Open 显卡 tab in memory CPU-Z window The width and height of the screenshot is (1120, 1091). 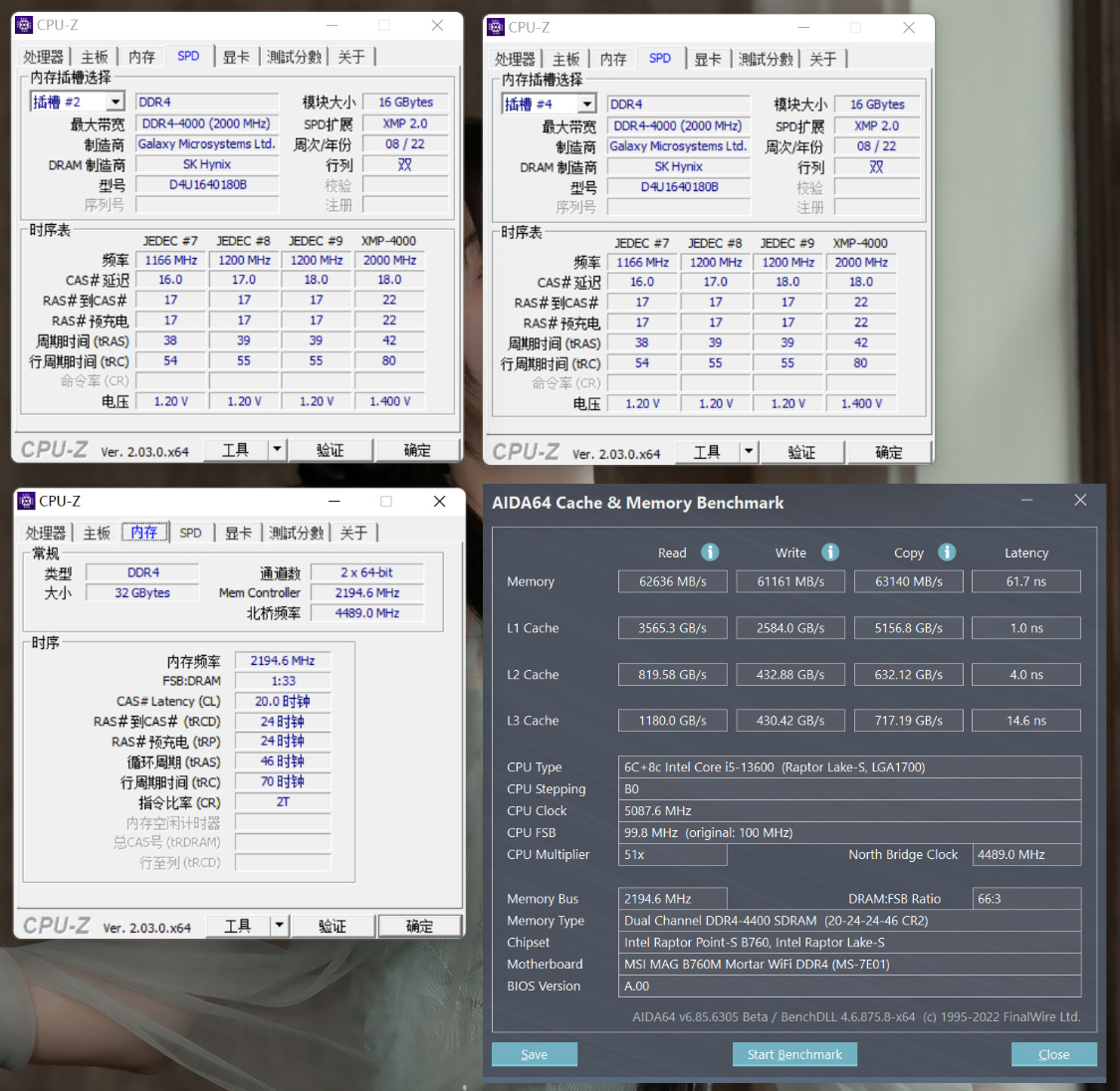239,533
